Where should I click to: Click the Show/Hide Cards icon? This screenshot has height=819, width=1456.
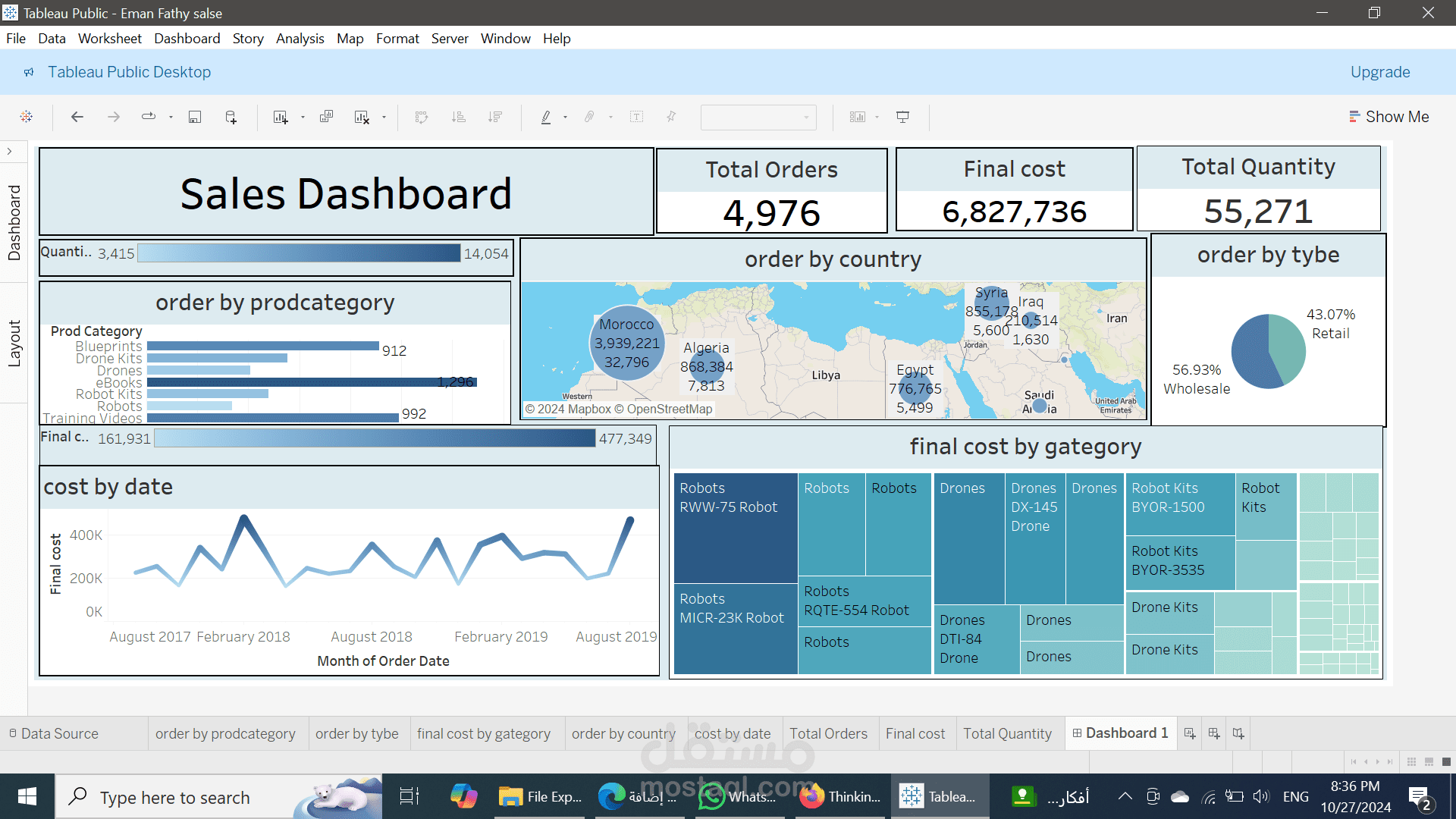click(x=857, y=117)
